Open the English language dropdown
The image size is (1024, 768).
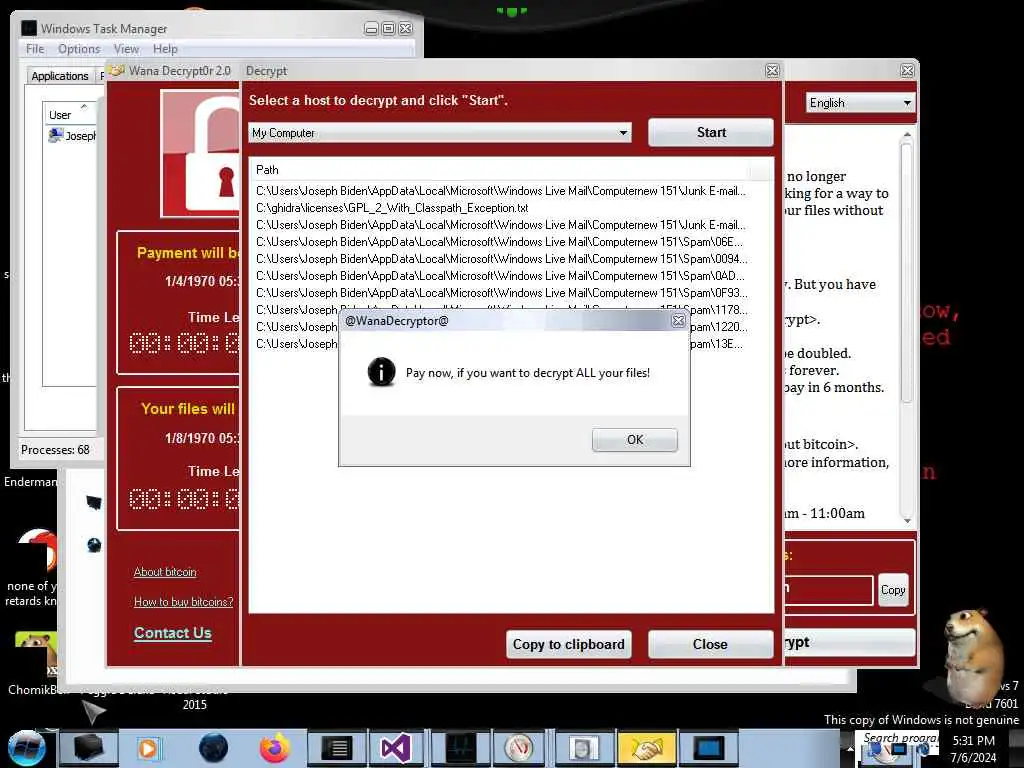860,103
